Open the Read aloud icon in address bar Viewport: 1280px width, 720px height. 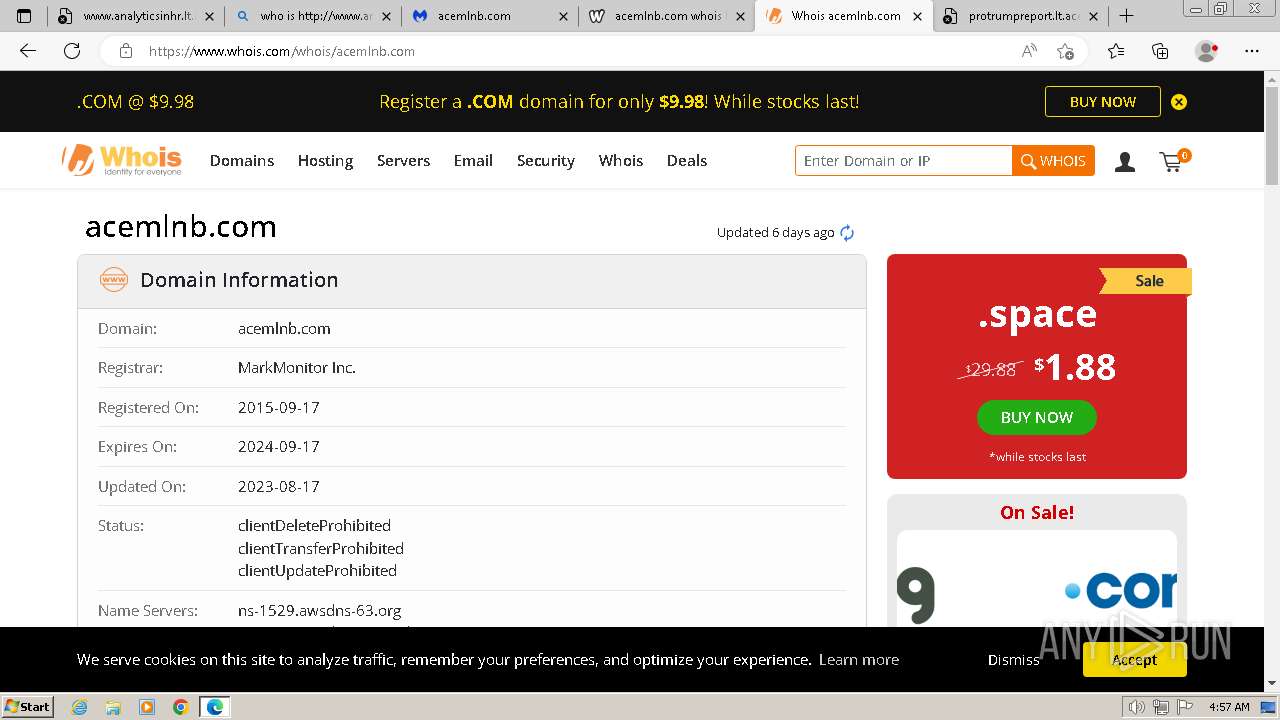(1029, 51)
